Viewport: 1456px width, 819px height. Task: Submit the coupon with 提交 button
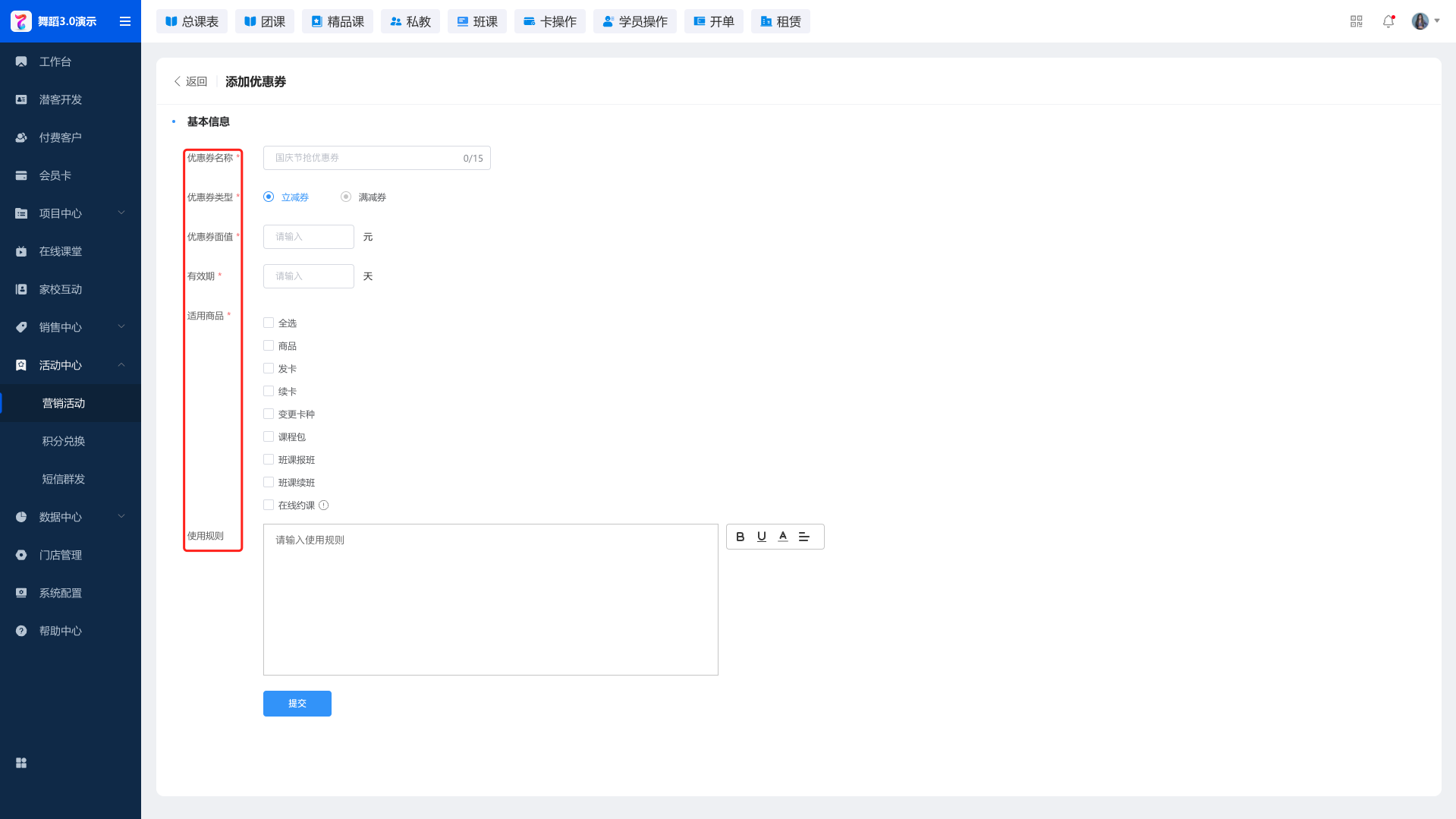point(297,704)
